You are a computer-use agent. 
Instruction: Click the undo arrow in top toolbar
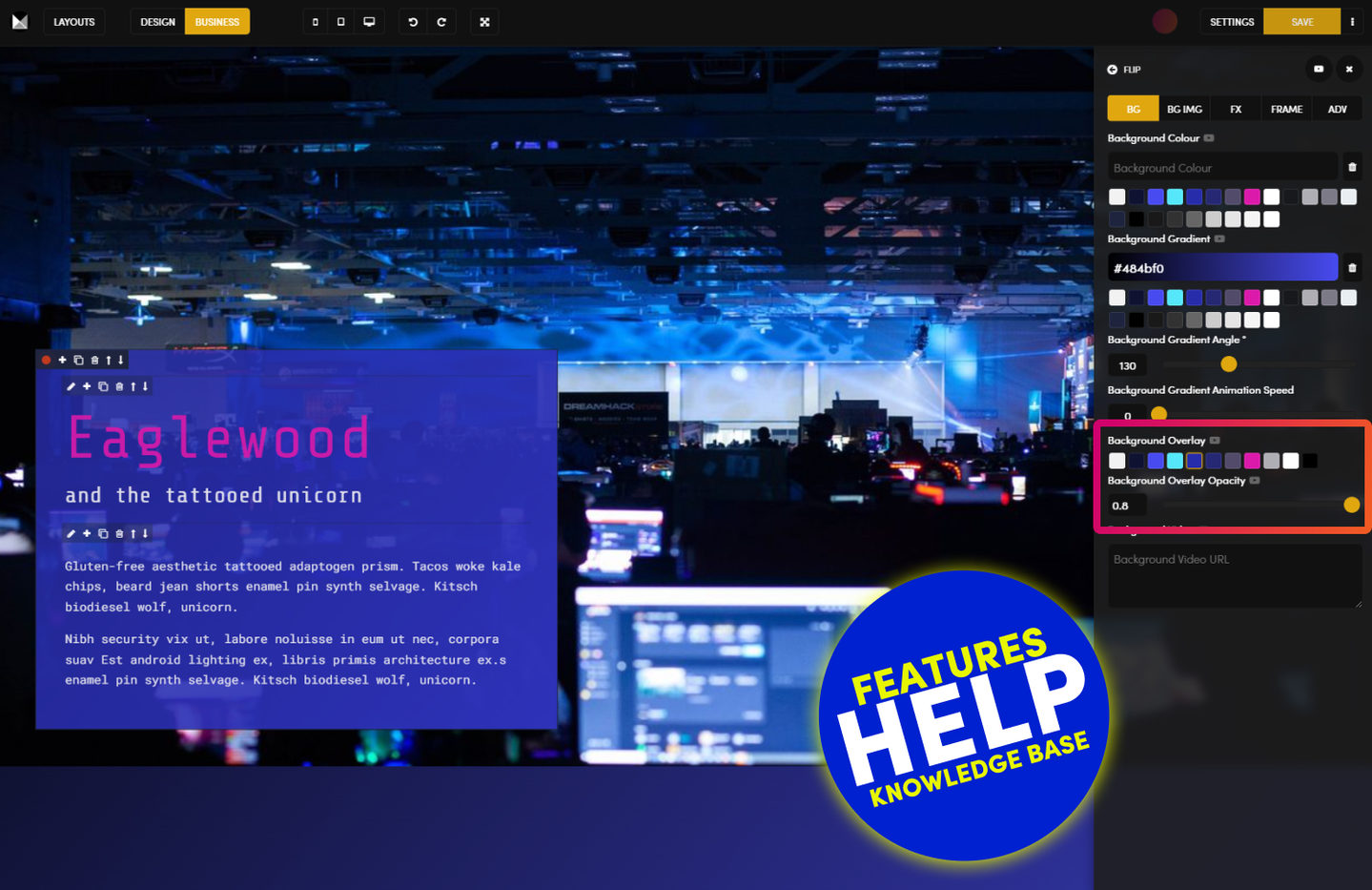tap(413, 22)
